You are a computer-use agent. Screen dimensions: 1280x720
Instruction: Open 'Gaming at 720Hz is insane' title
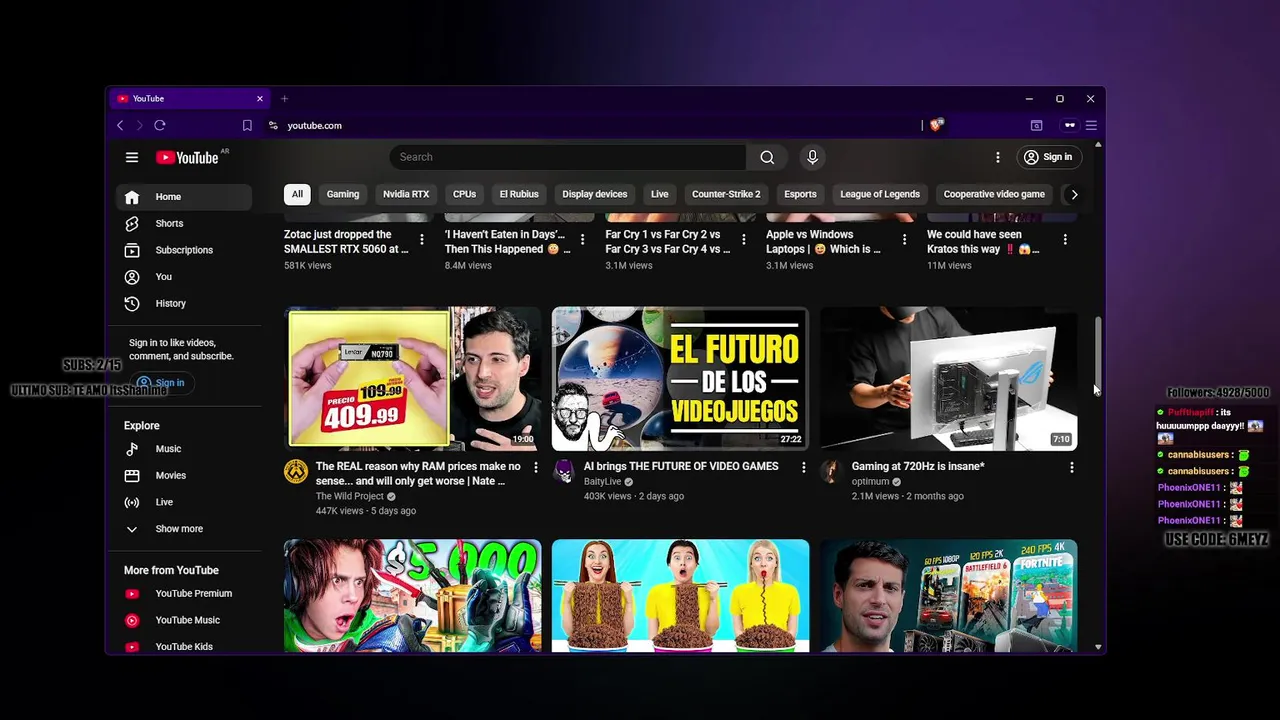point(918,467)
